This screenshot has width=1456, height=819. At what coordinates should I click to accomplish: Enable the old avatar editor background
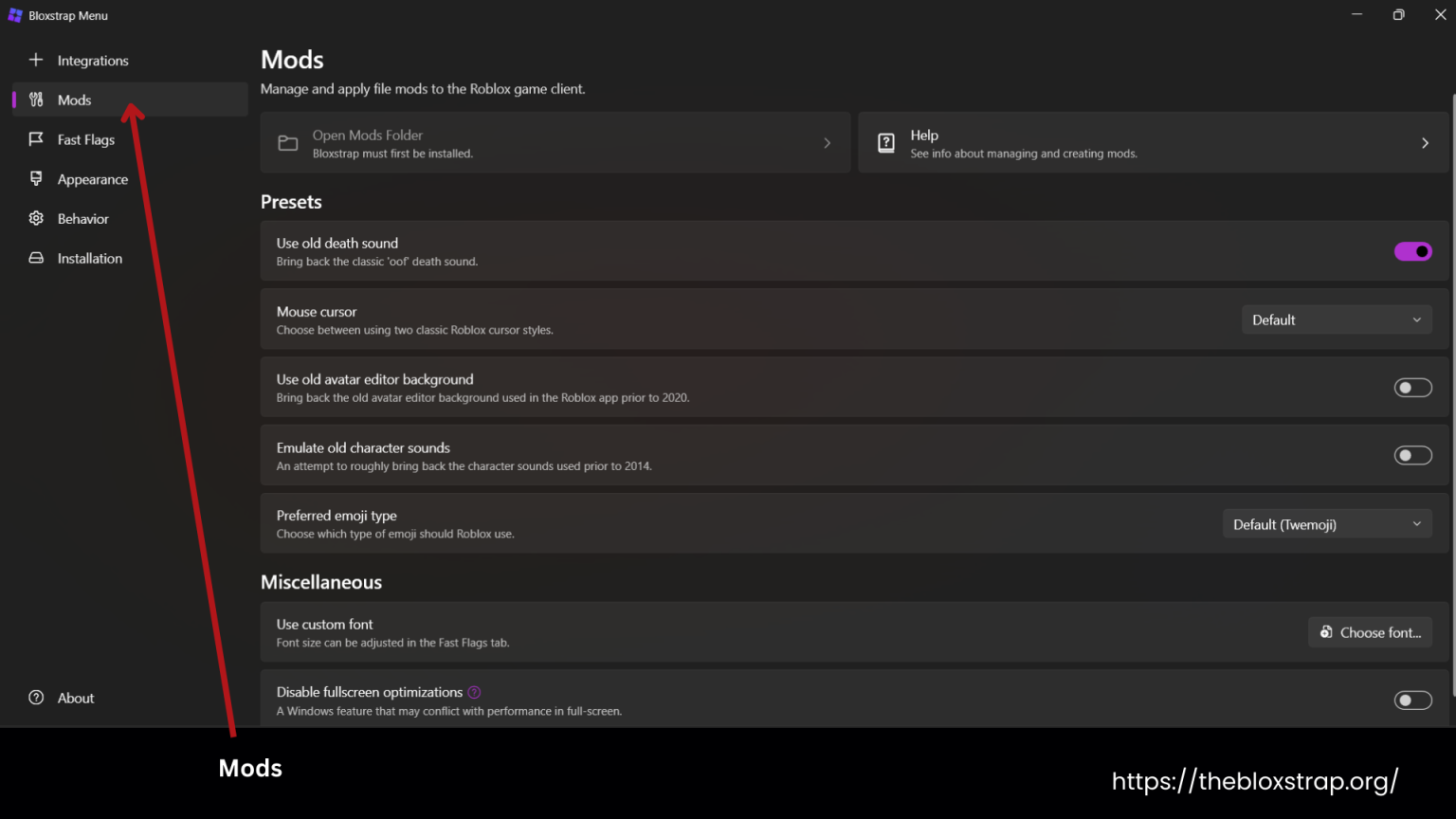click(x=1412, y=387)
